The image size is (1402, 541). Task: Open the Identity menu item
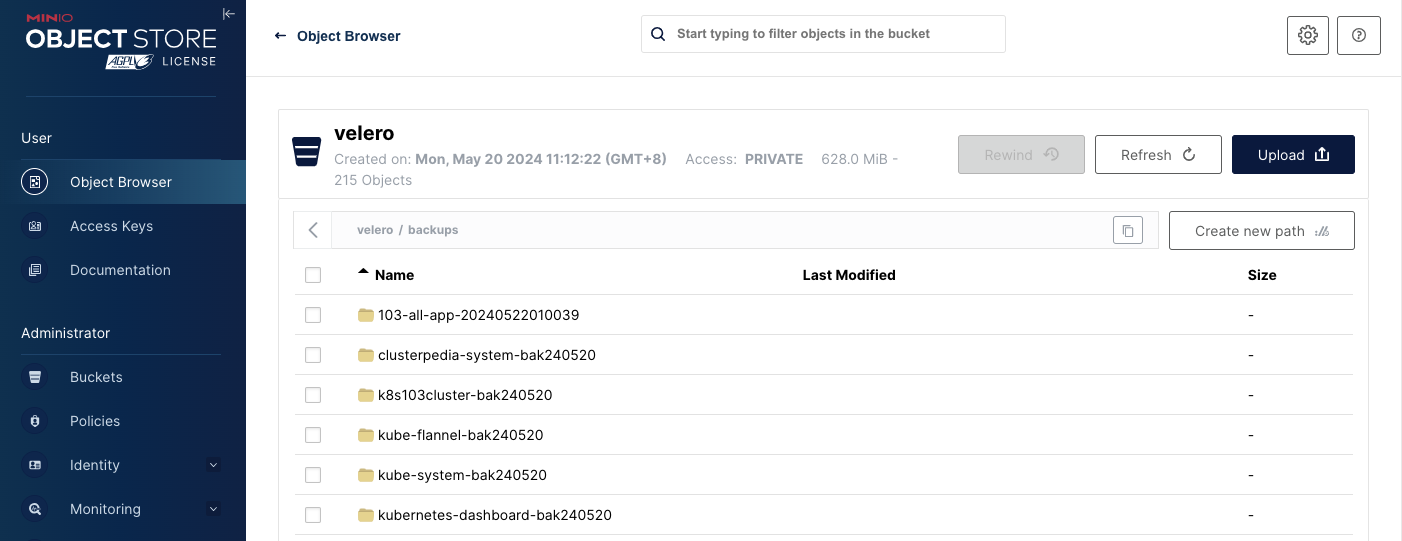click(x=123, y=465)
